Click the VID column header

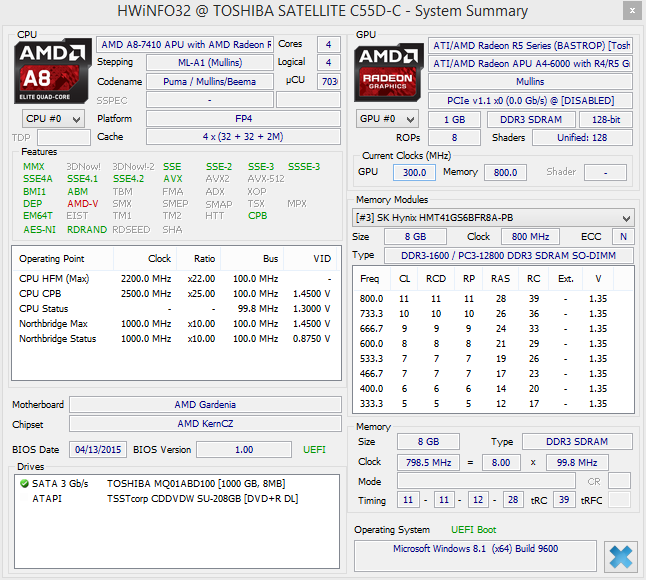[x=310, y=259]
